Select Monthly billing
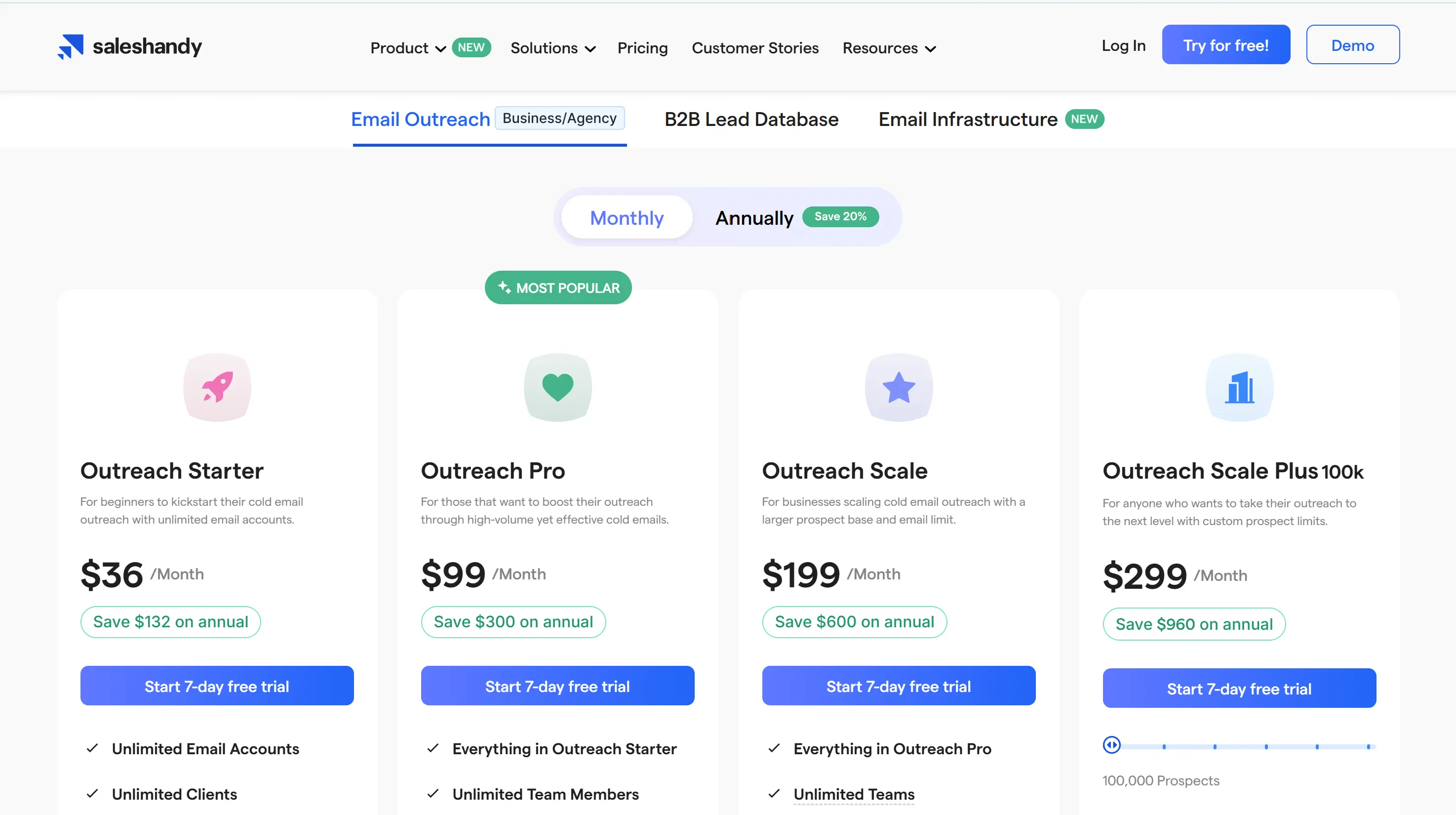The image size is (1456, 815). [x=626, y=217]
